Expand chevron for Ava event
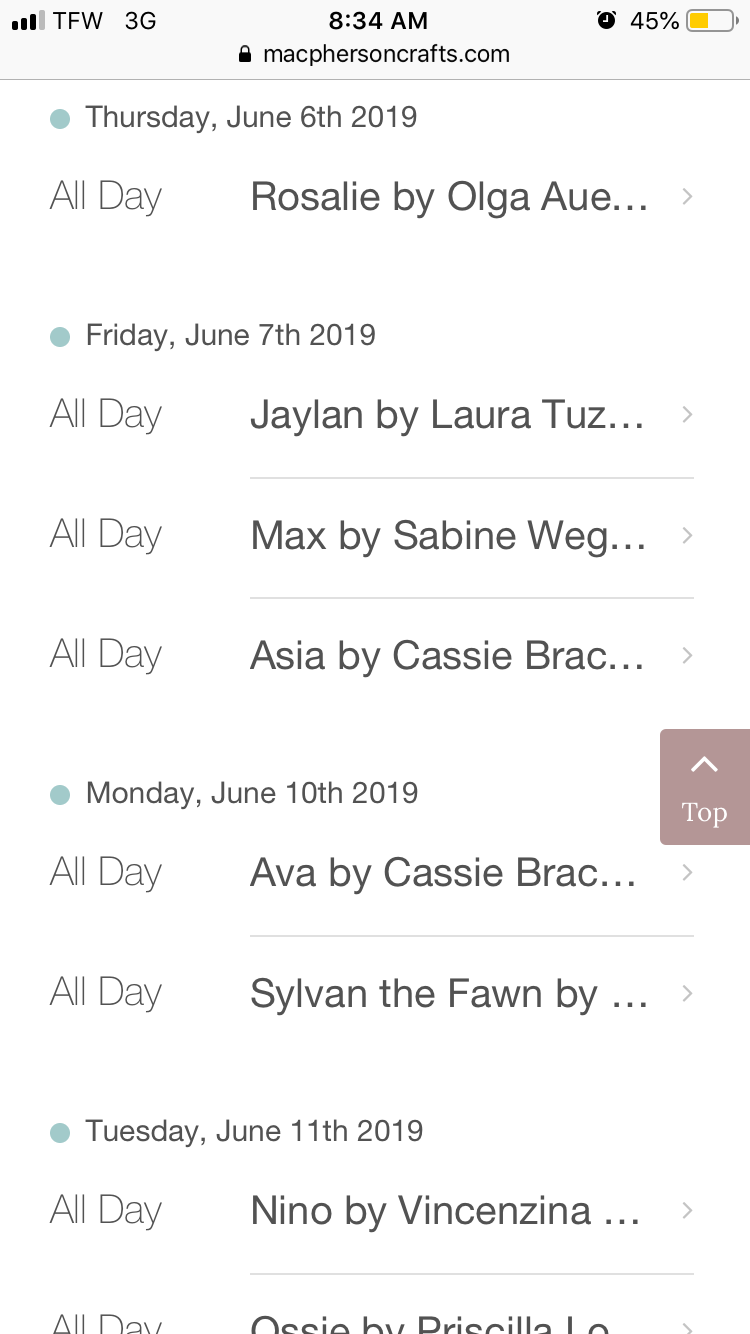The image size is (750, 1334). point(687,873)
